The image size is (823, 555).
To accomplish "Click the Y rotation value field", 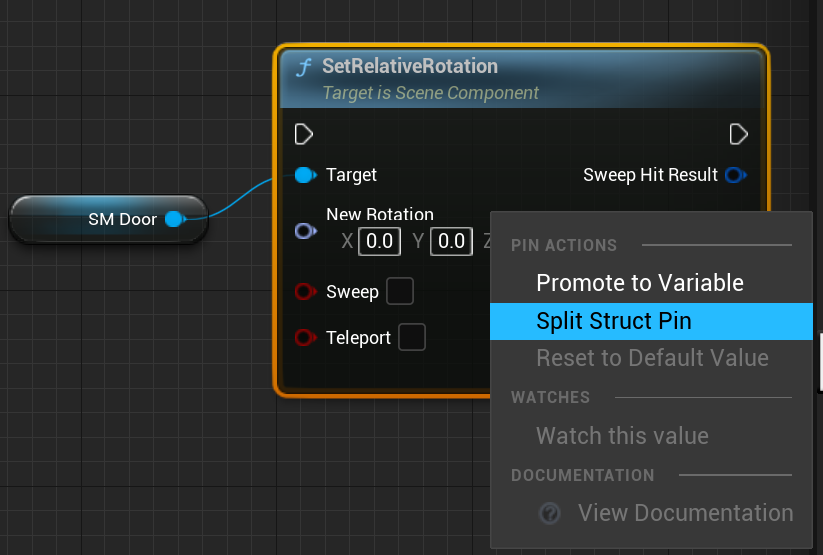I will pos(452,241).
